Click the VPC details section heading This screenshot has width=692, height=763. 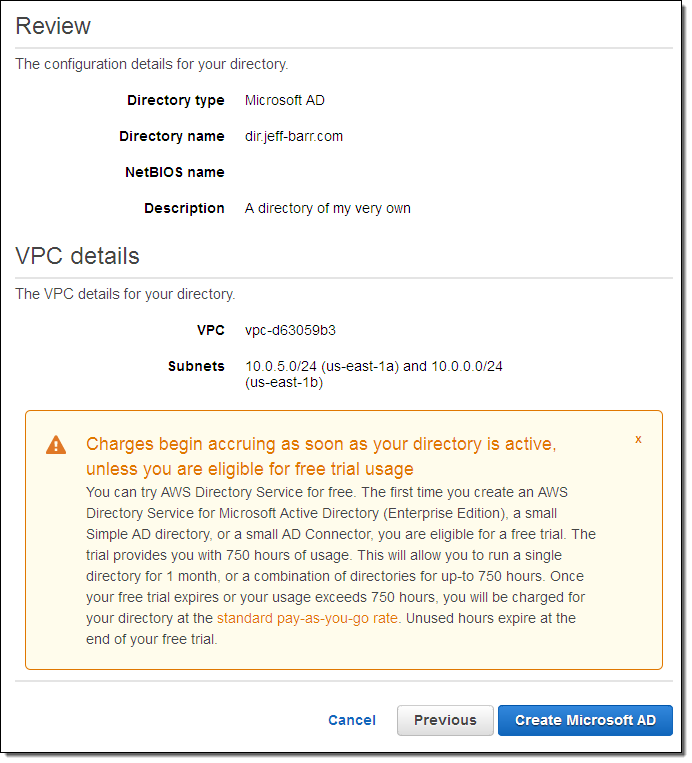click(x=77, y=256)
